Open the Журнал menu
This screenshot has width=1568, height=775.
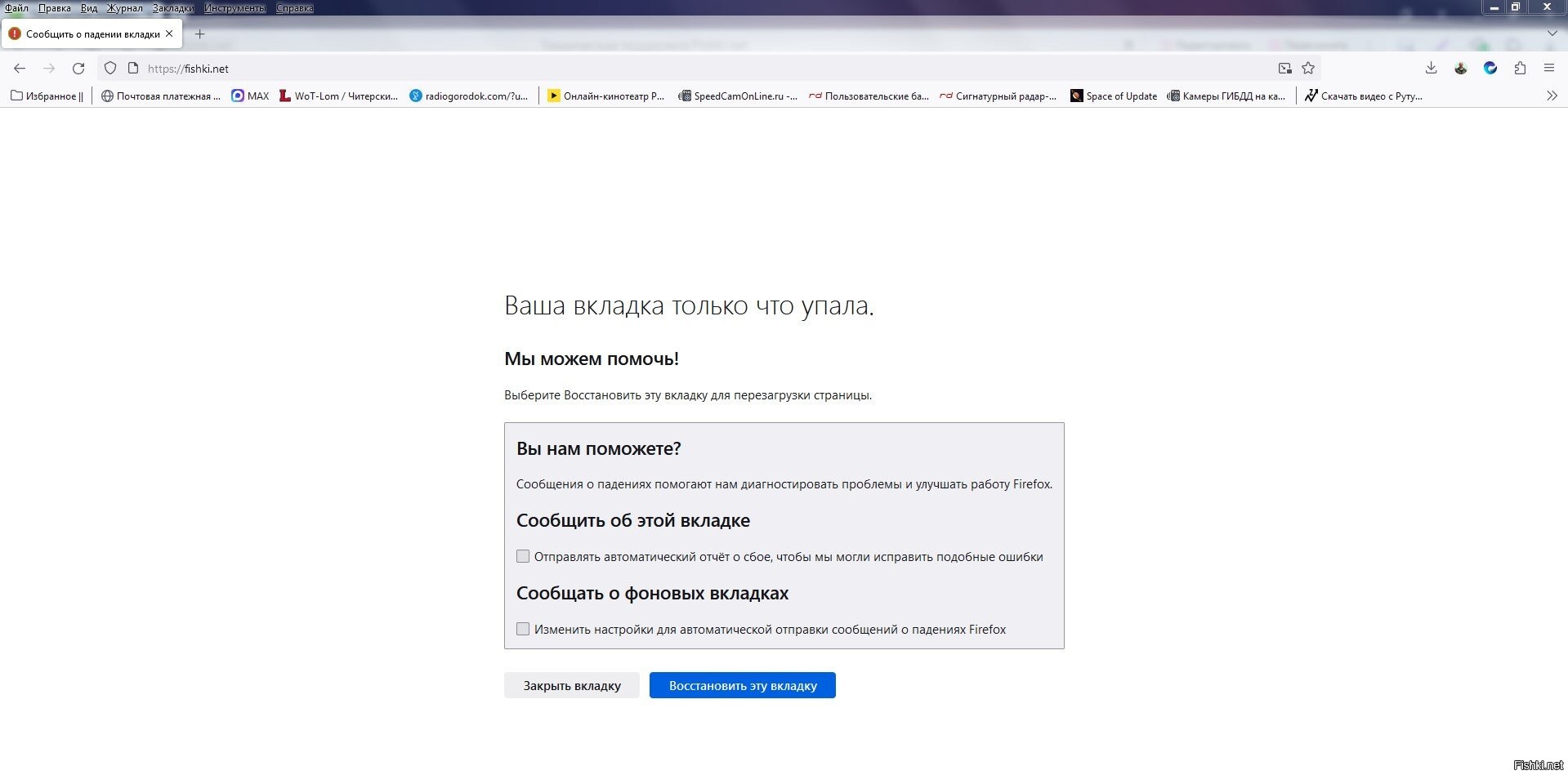(124, 8)
